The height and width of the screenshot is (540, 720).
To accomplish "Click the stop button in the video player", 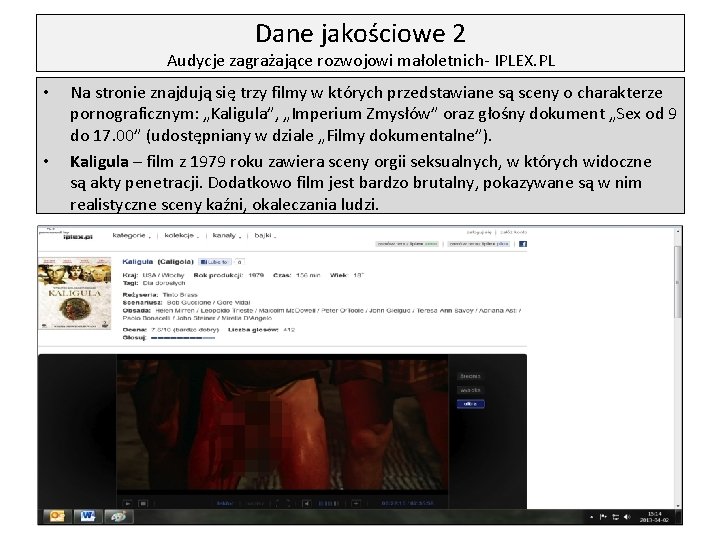I will tap(143, 503).
